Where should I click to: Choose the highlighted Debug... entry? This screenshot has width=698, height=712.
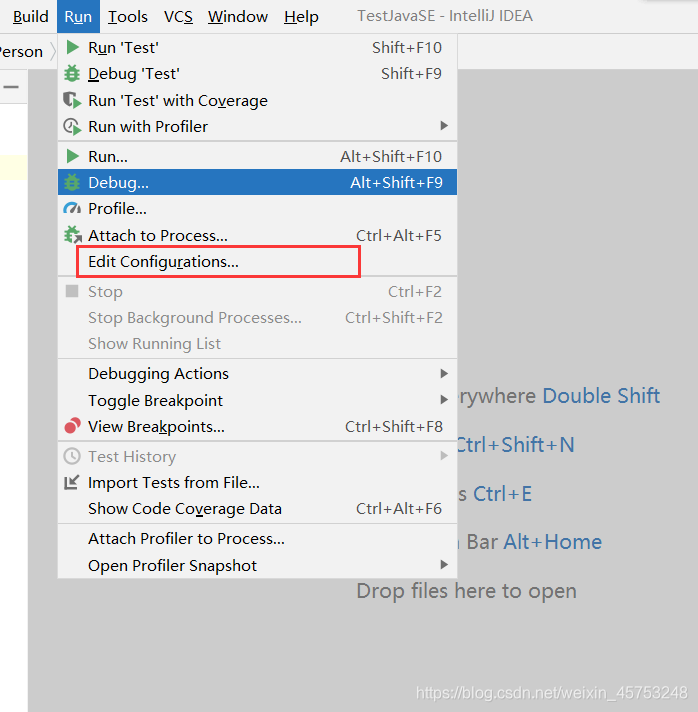257,182
